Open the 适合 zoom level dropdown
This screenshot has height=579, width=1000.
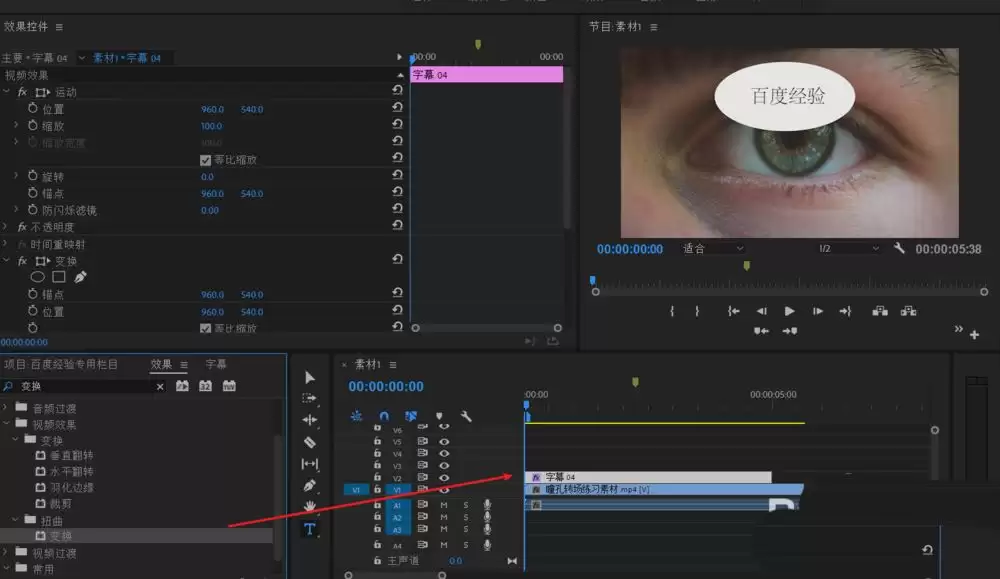713,248
